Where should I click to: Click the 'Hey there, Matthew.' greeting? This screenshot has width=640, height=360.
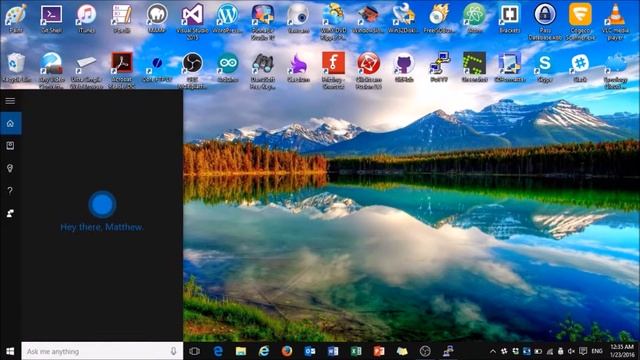click(x=102, y=227)
